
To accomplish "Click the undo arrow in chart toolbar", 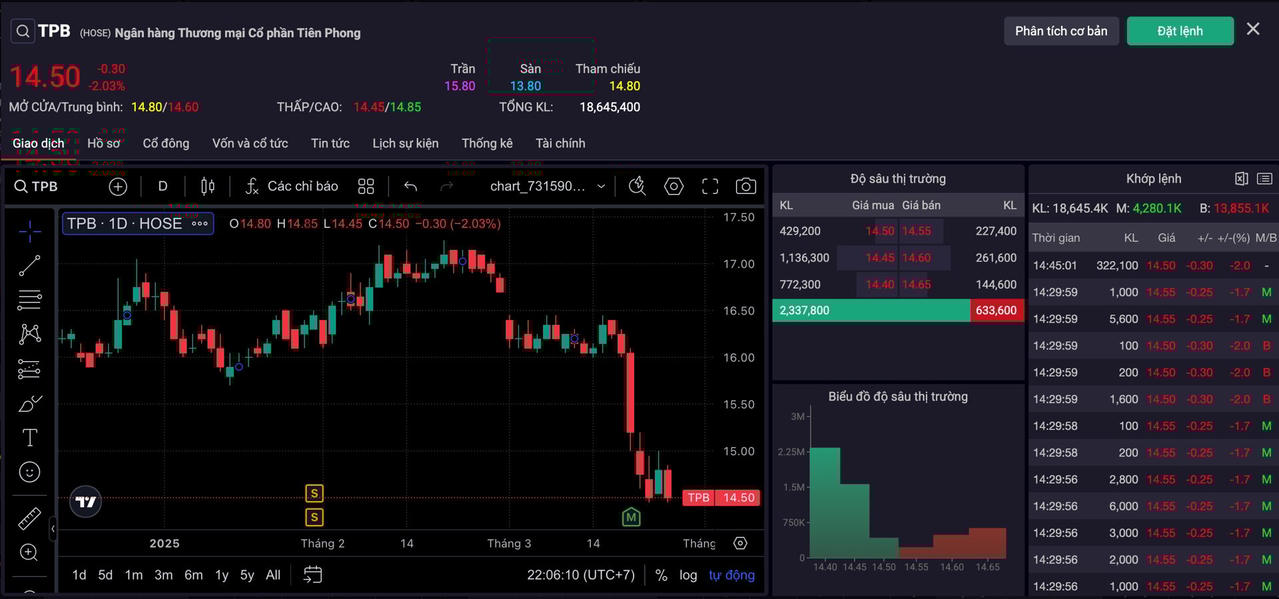I will point(410,186).
